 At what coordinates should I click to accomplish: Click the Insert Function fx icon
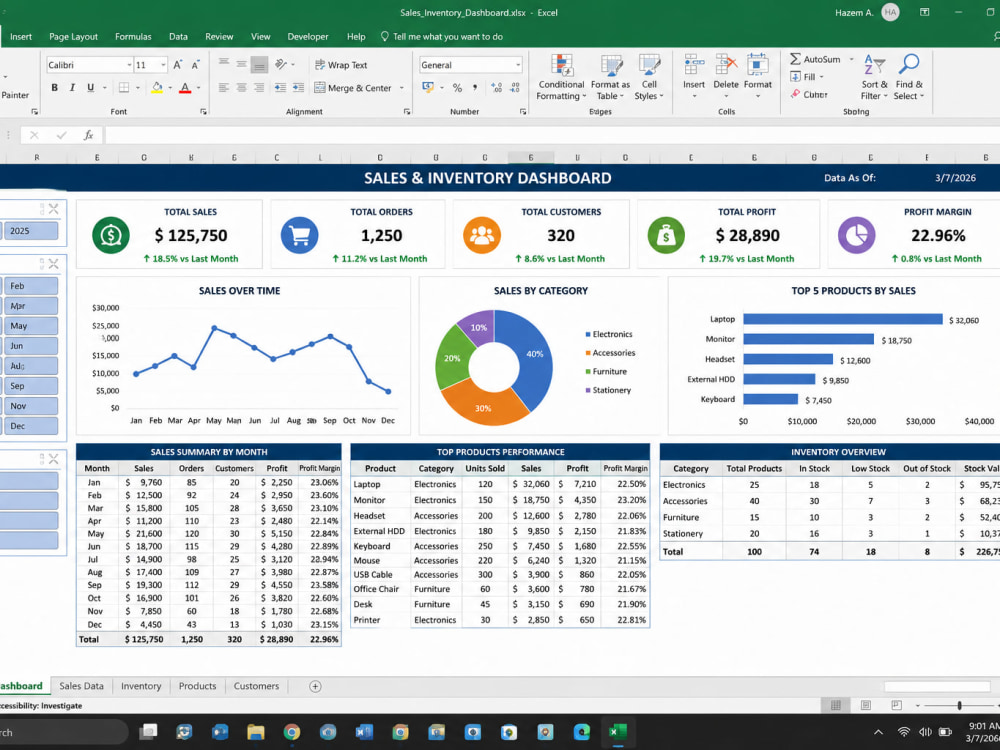tap(89, 135)
